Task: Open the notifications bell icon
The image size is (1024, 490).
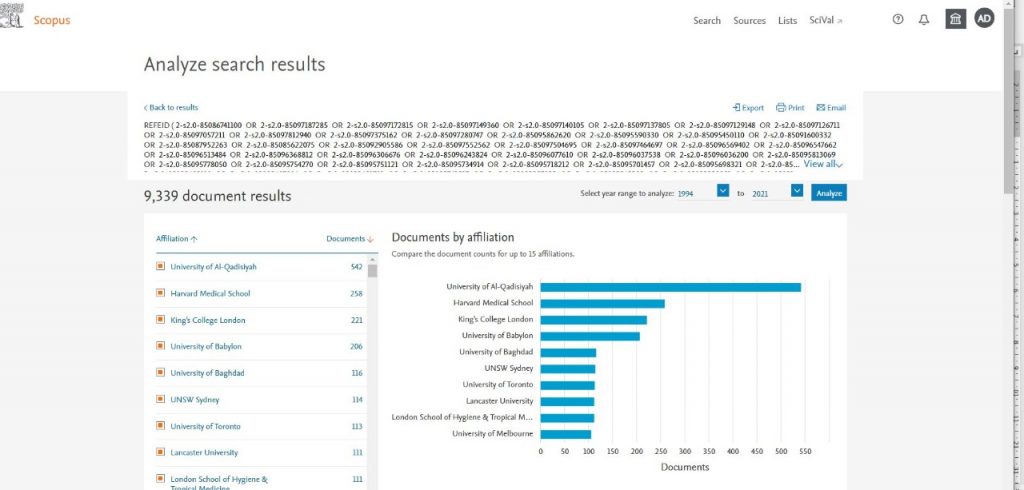Action: (923, 20)
